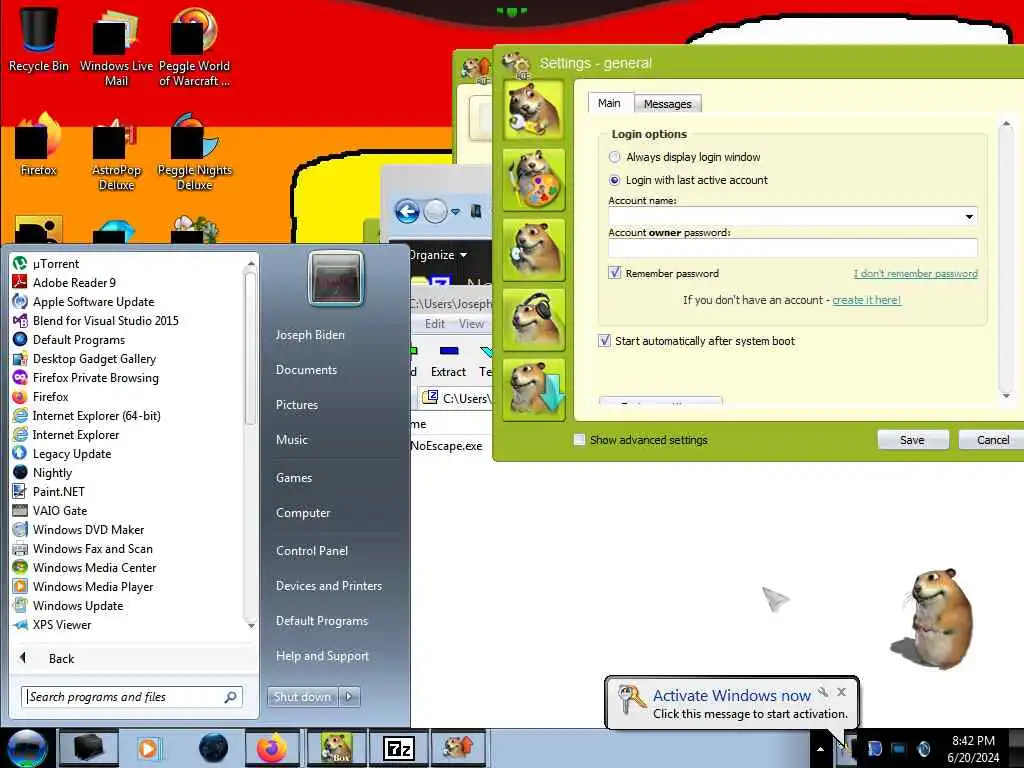Click Cancel in settings dialog
Viewport: 1024px width, 768px height.
(991, 440)
